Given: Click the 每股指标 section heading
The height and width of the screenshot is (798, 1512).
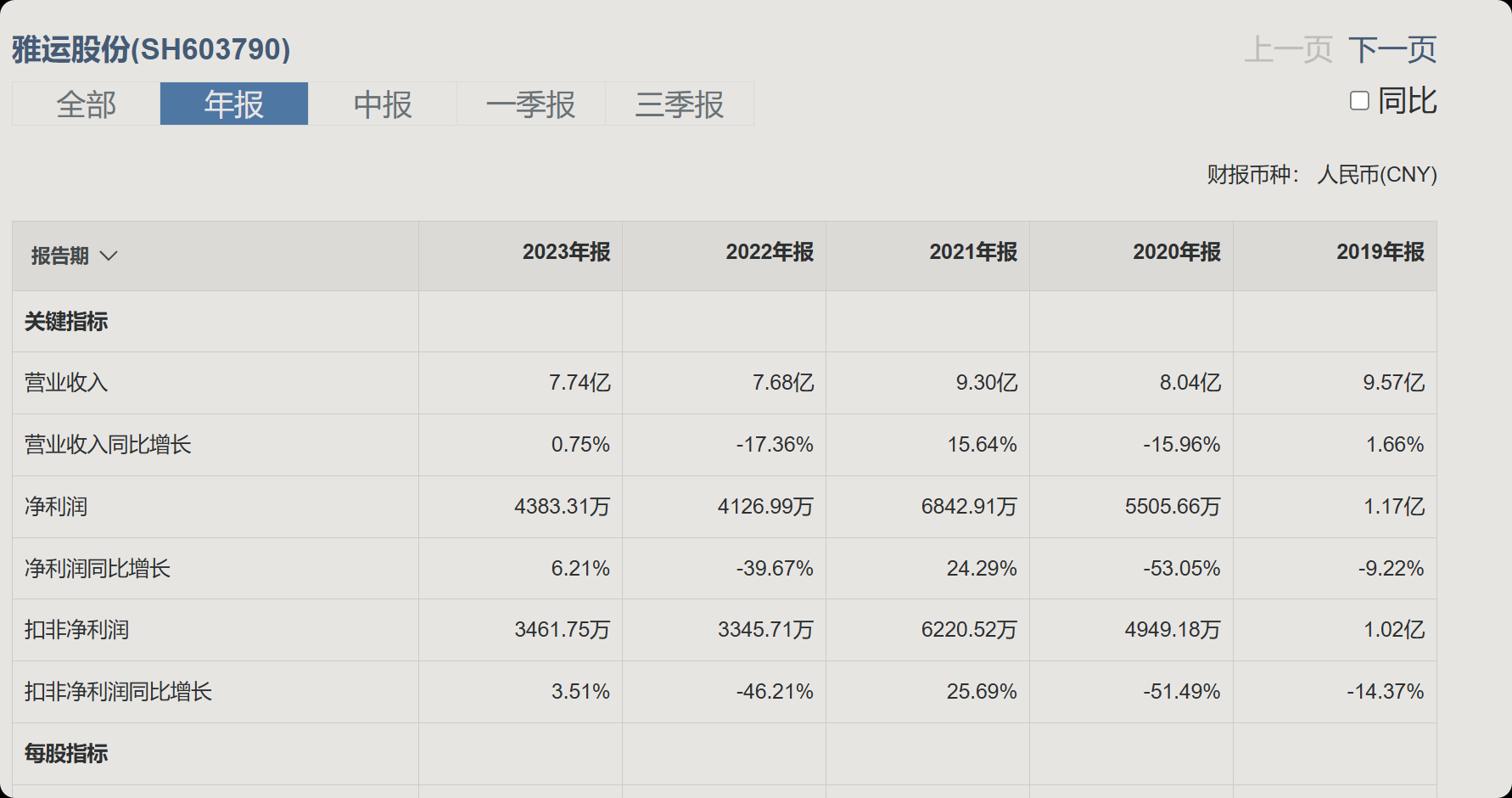Looking at the screenshot, I should coord(66,754).
